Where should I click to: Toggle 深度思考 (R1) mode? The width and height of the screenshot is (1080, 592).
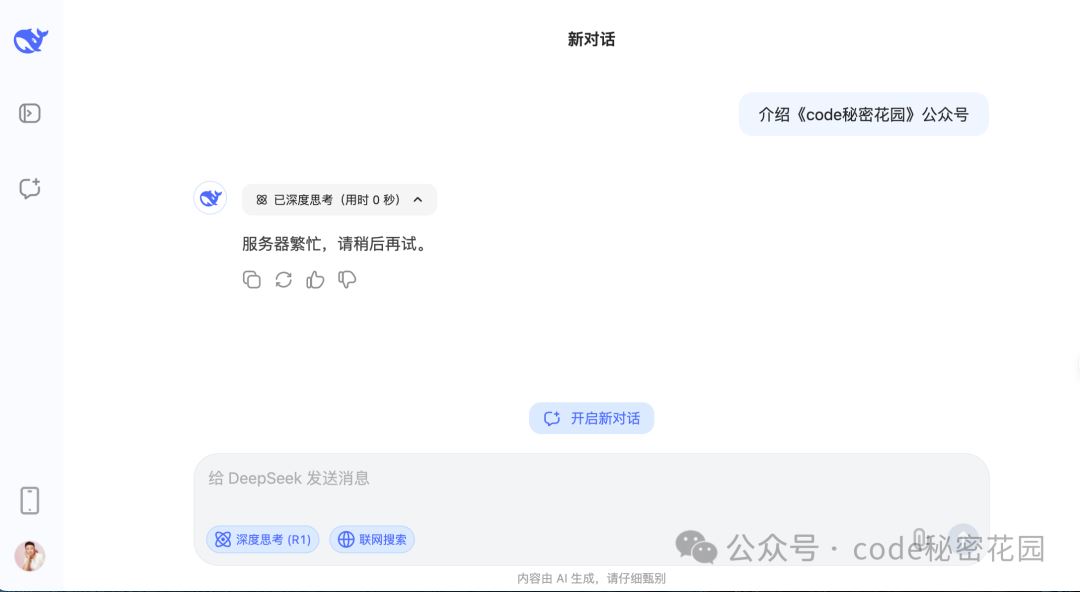point(262,539)
